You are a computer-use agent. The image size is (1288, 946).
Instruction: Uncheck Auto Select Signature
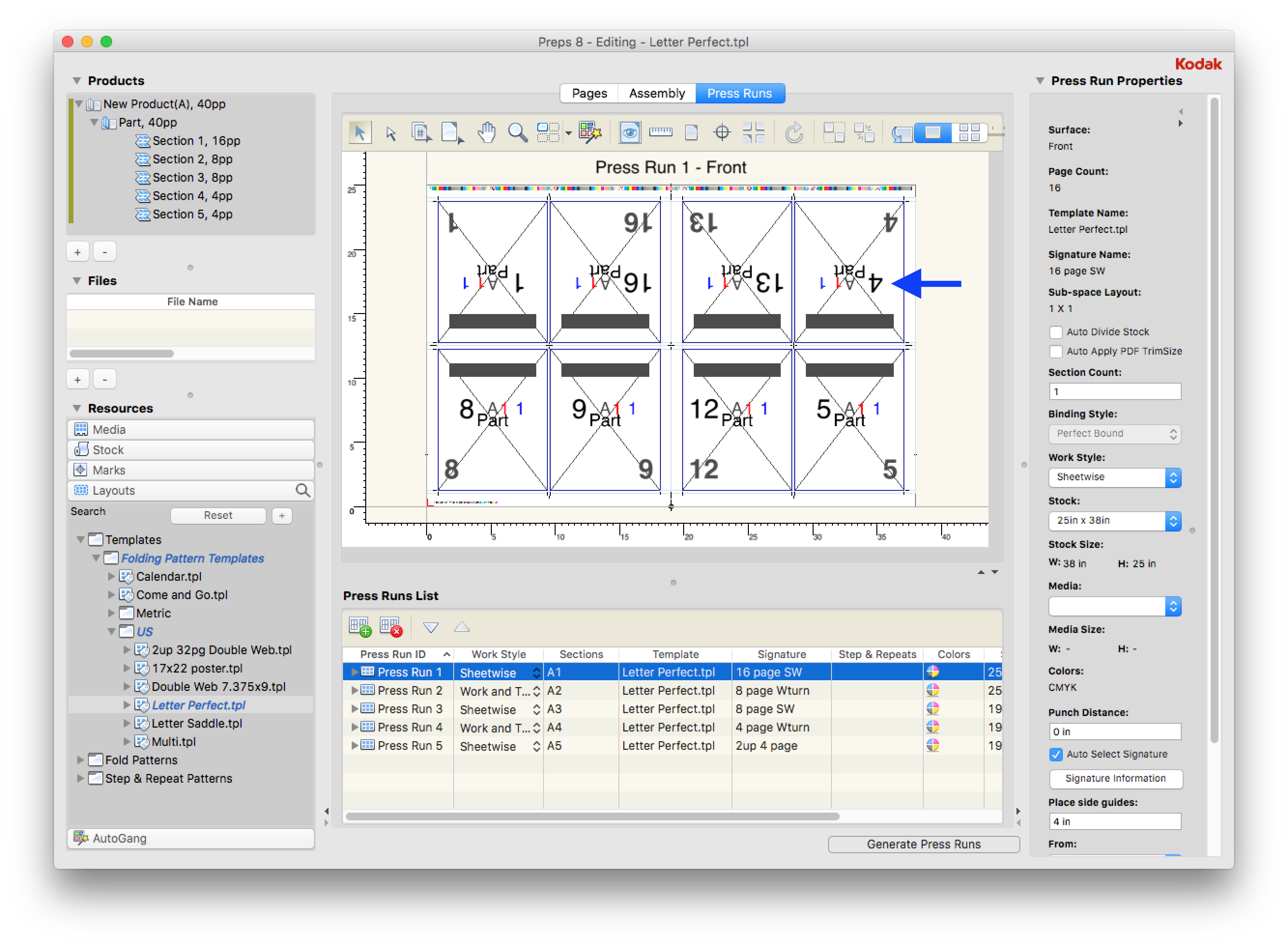click(1056, 755)
